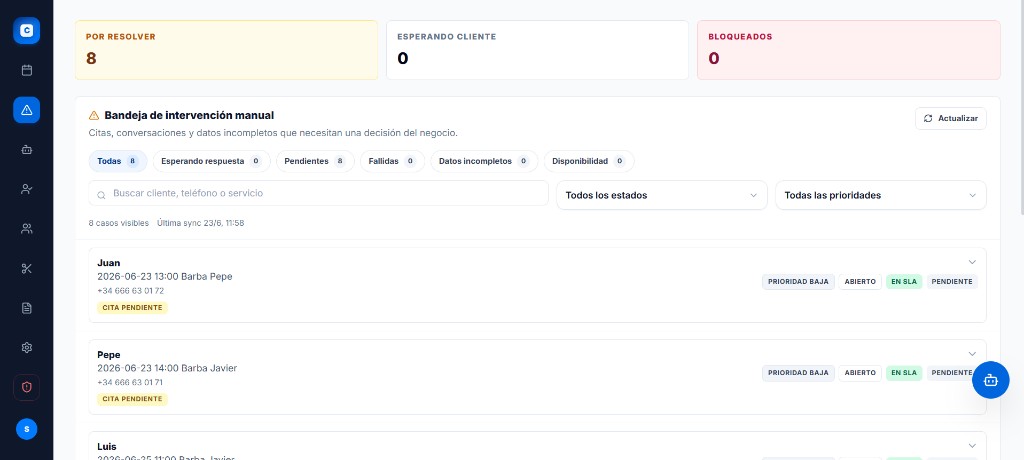
Task: Click the page vertical scrollbar
Action: click(x=1021, y=108)
